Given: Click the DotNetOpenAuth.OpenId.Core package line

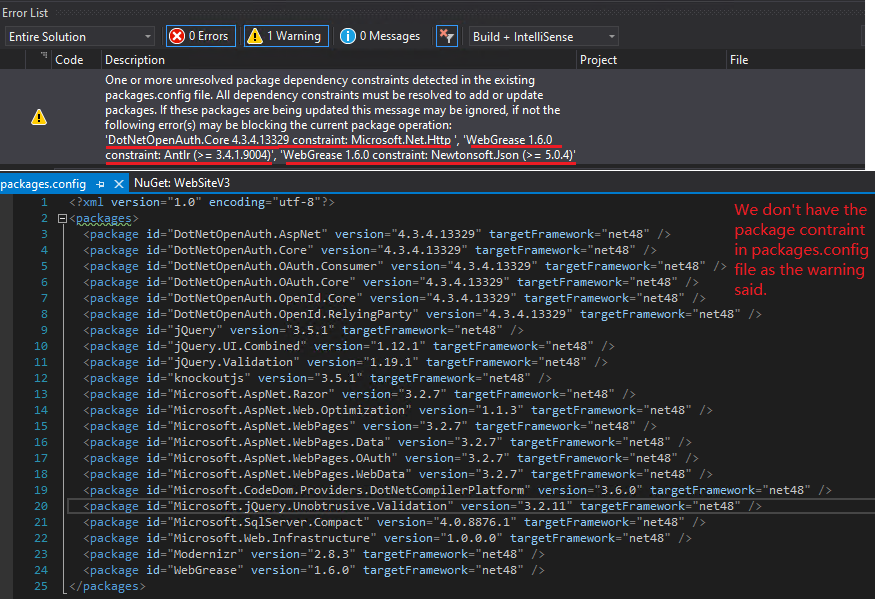Looking at the screenshot, I should 394,298.
